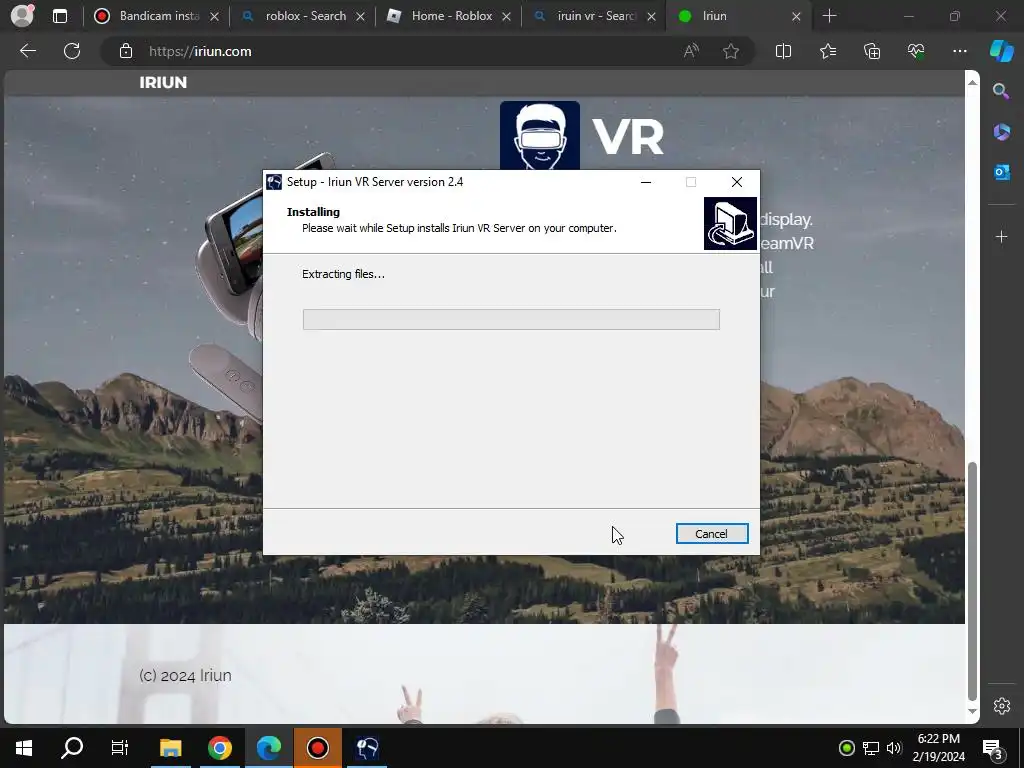Open split screen view in Edge
1024x768 pixels.
(783, 51)
